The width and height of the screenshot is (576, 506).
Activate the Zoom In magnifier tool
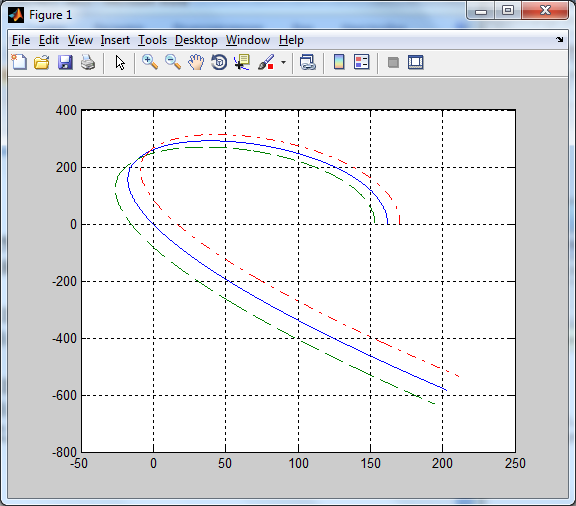(150, 62)
